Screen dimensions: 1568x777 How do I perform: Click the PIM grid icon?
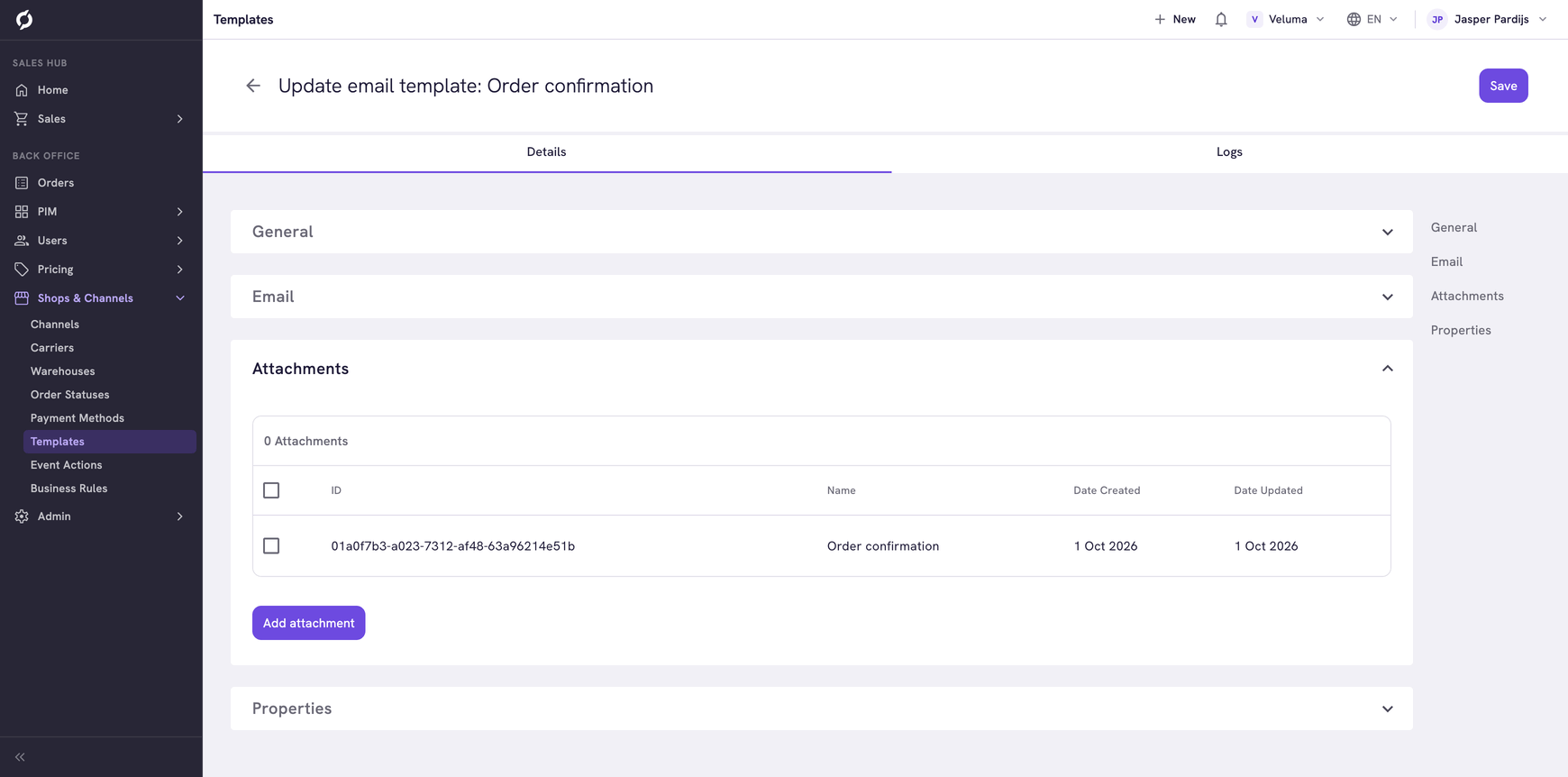[22, 212]
